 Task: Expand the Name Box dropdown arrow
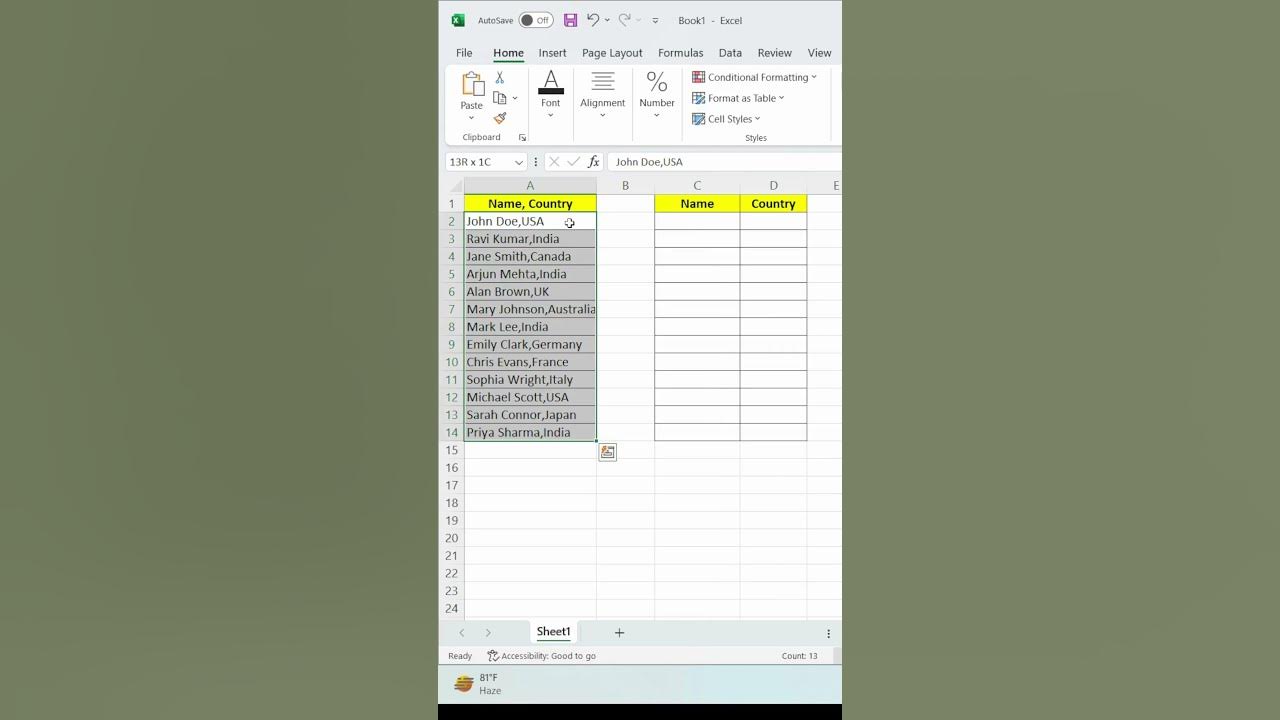pyautogui.click(x=519, y=162)
